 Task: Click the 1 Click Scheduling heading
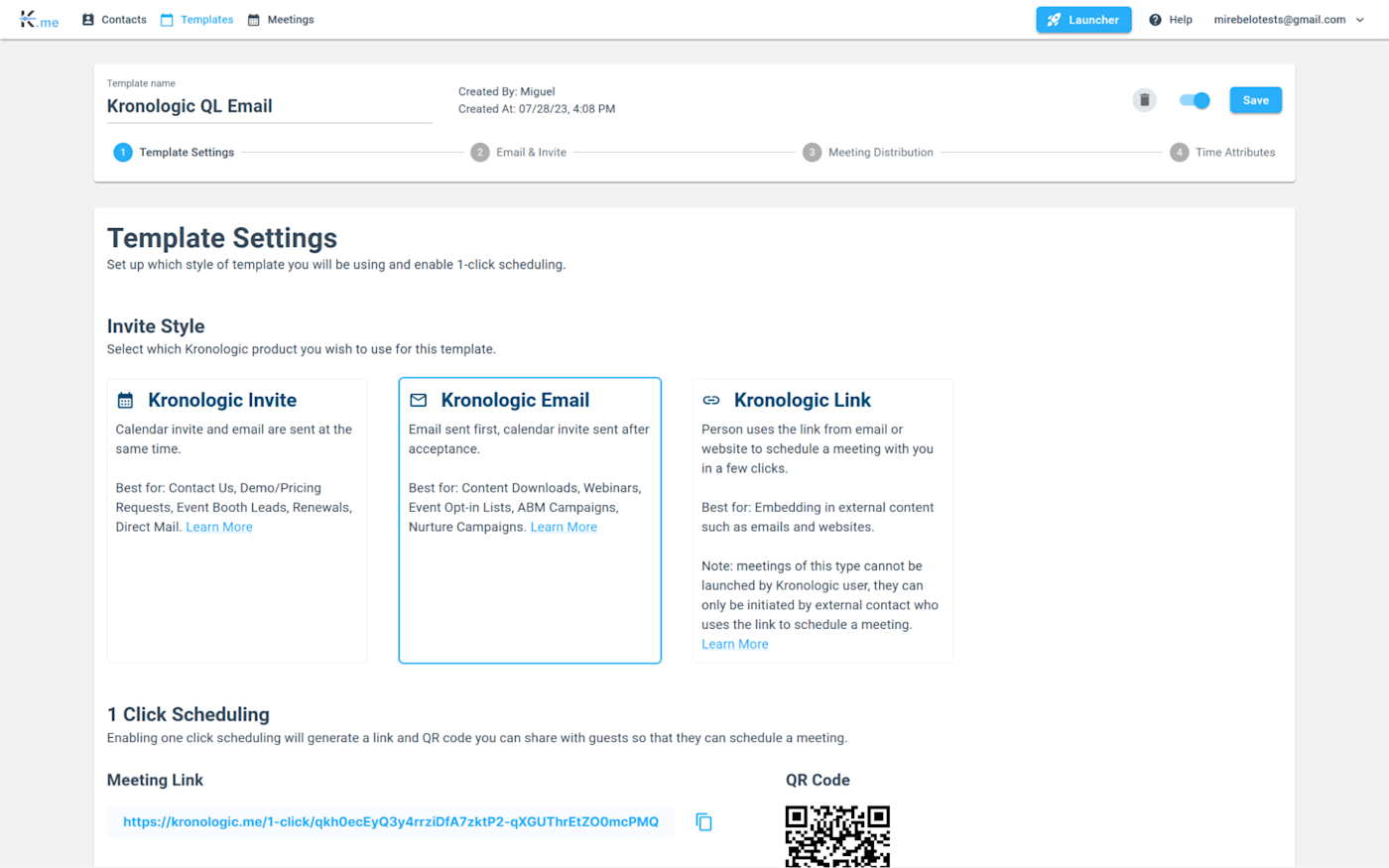(x=189, y=715)
